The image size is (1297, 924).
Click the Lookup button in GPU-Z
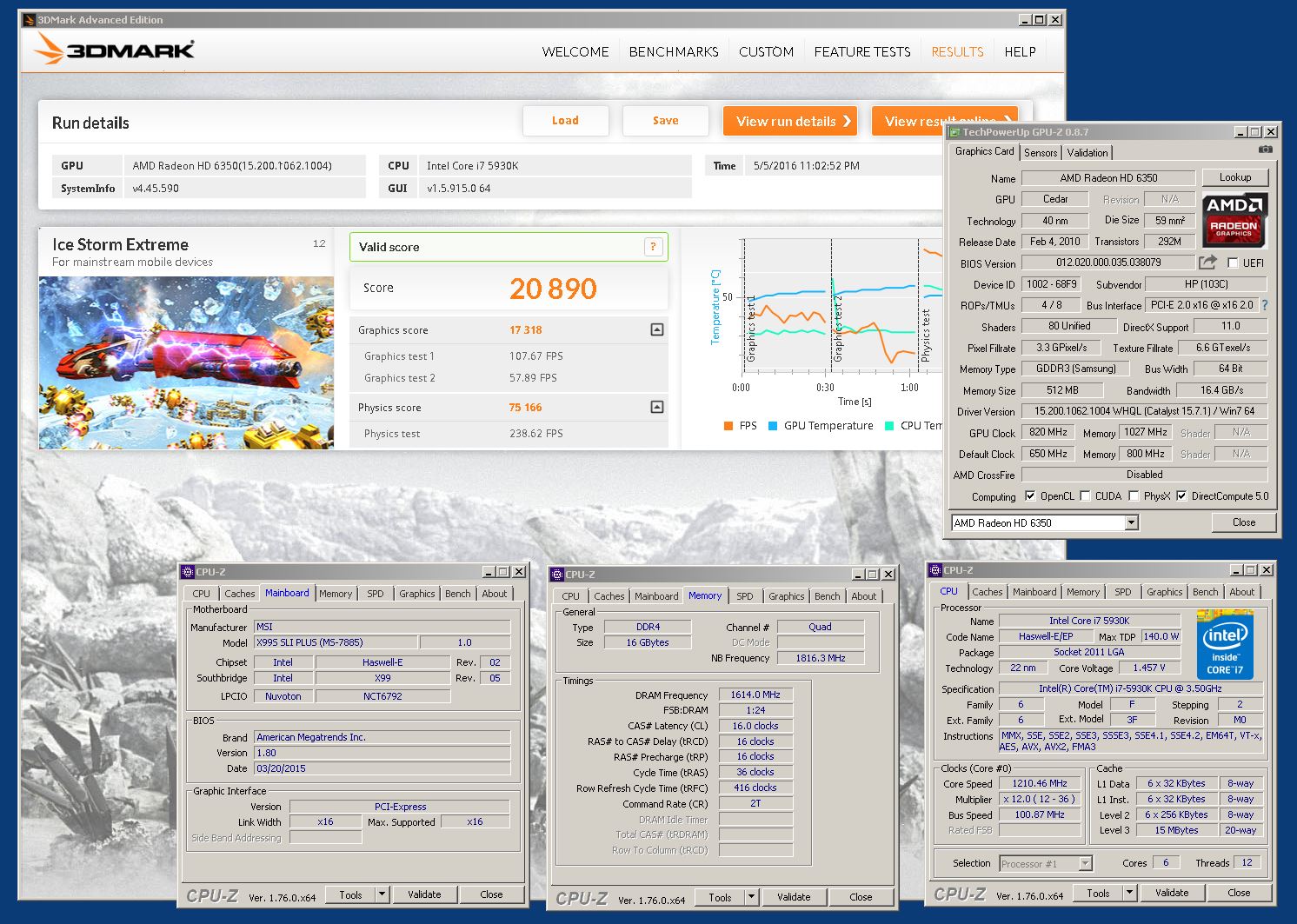(1234, 177)
